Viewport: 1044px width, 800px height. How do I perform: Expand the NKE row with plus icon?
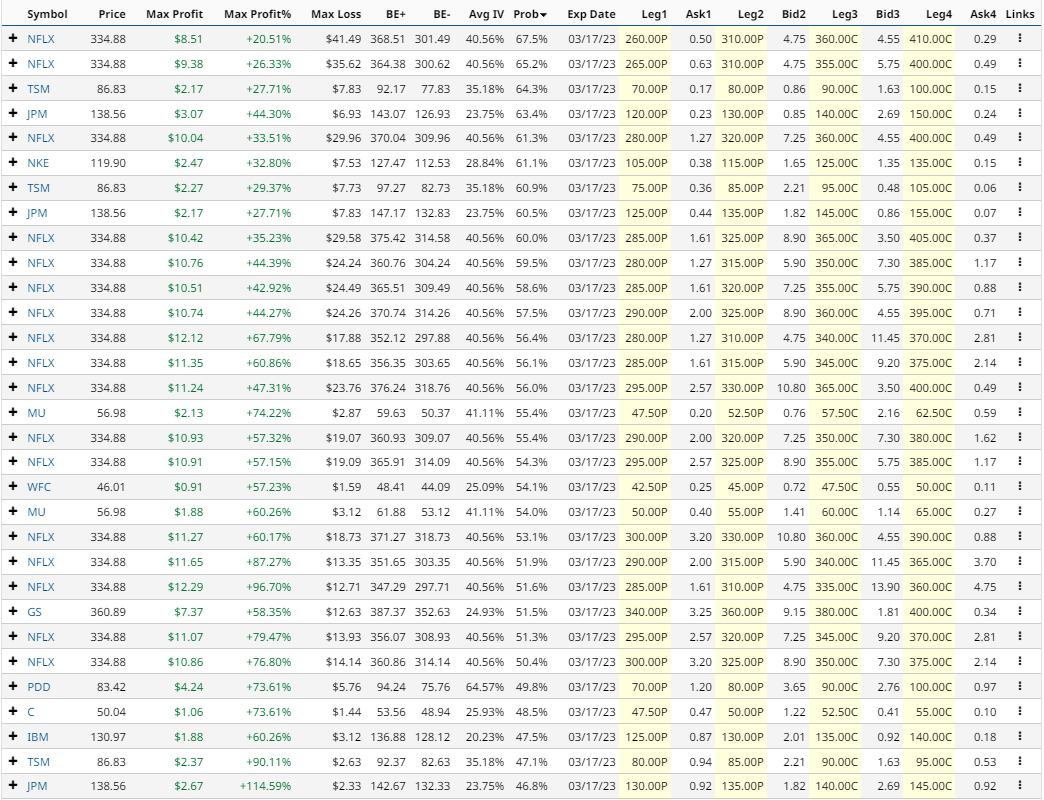[x=13, y=162]
